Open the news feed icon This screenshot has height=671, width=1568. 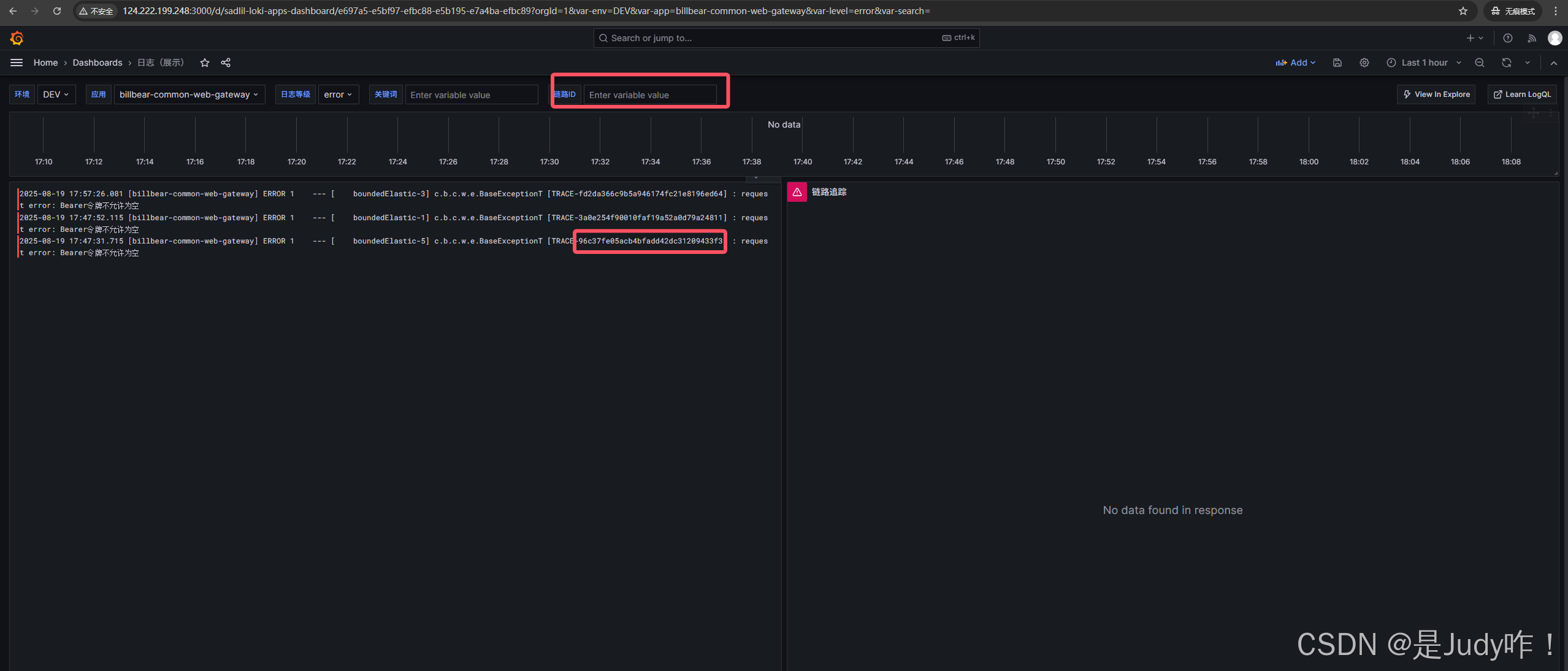[1532, 38]
